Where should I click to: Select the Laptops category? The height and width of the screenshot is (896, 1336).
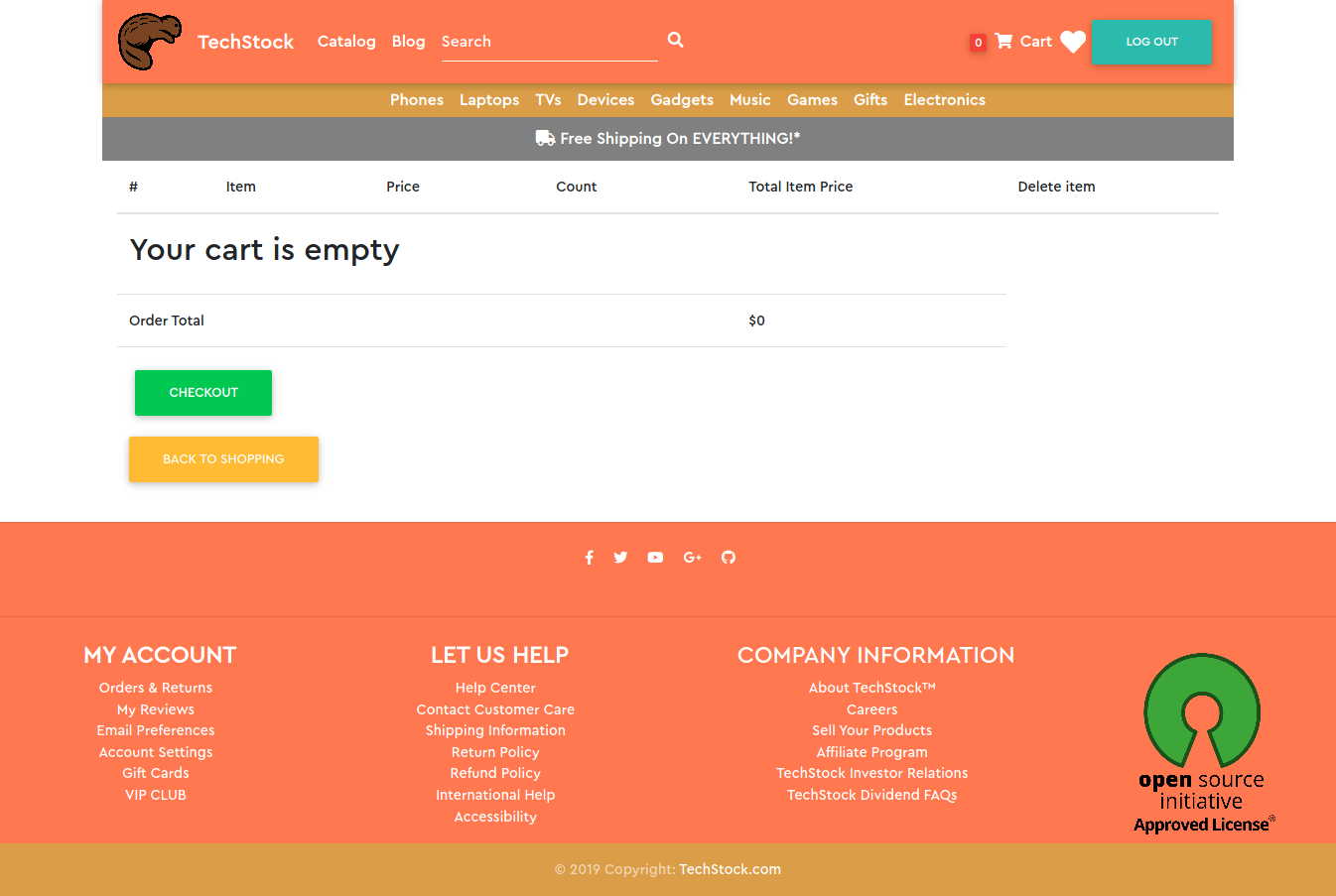click(488, 100)
